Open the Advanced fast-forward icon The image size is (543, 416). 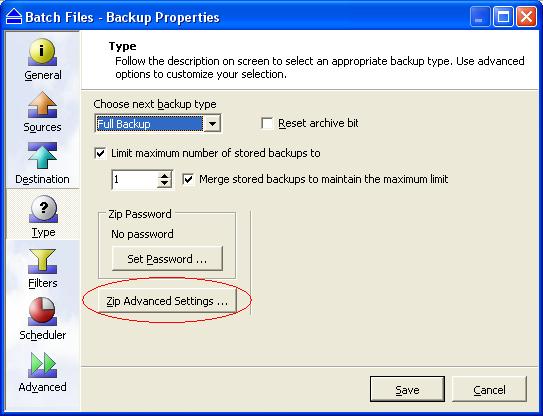43,365
